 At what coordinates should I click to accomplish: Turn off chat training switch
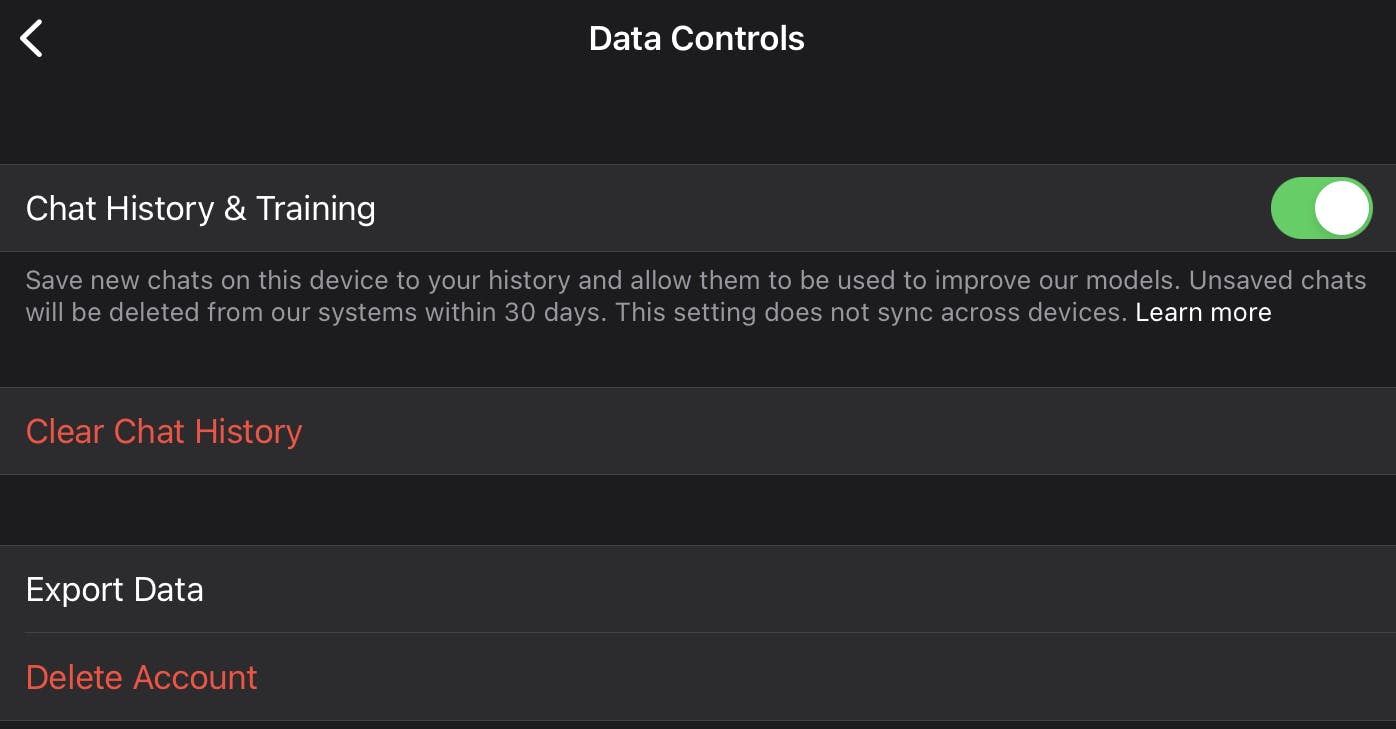click(x=1321, y=208)
